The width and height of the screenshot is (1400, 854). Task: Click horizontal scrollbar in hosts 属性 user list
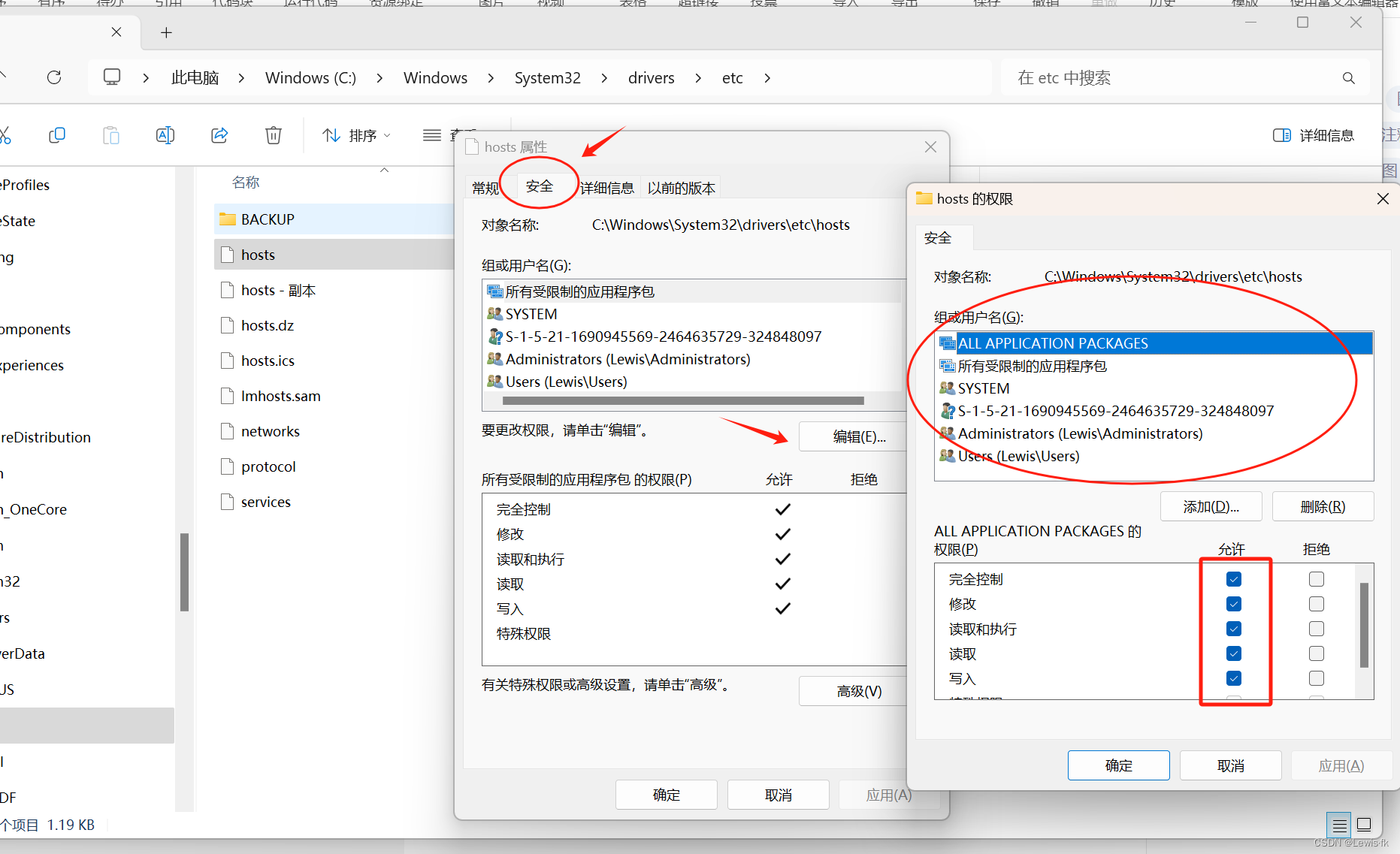[683, 400]
